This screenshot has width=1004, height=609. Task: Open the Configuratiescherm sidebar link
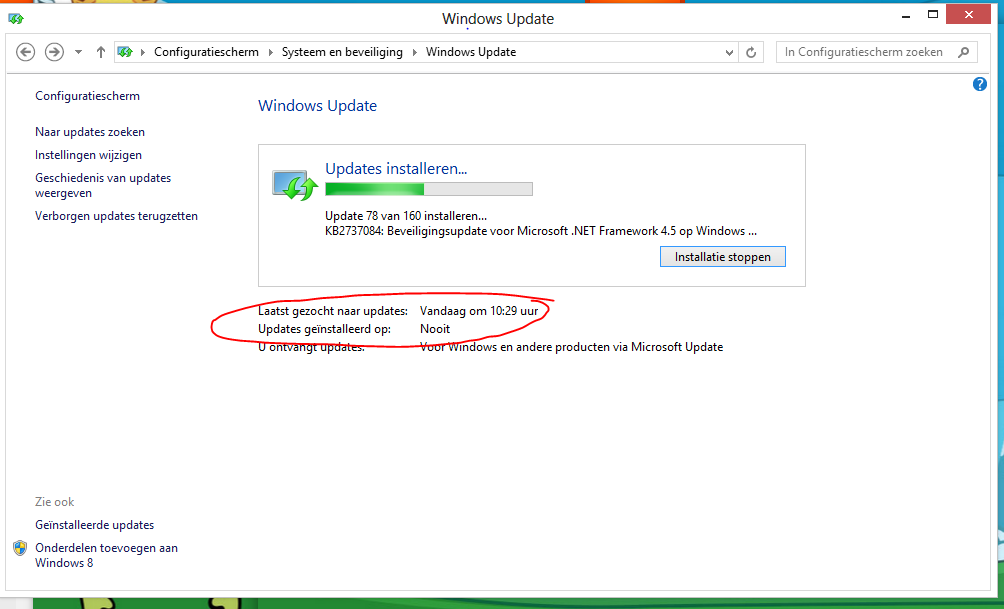(x=87, y=96)
